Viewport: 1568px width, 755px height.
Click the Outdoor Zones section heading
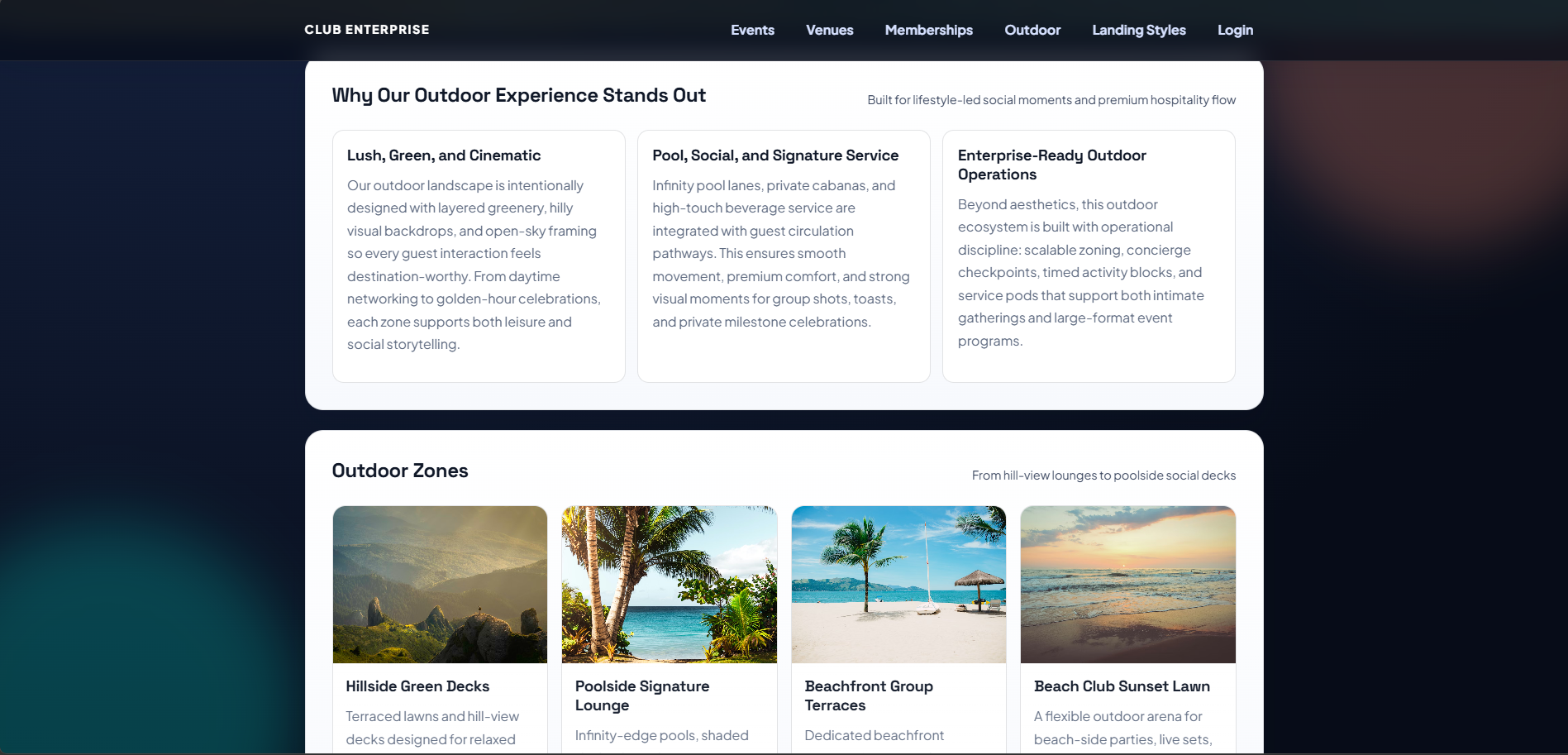point(400,471)
